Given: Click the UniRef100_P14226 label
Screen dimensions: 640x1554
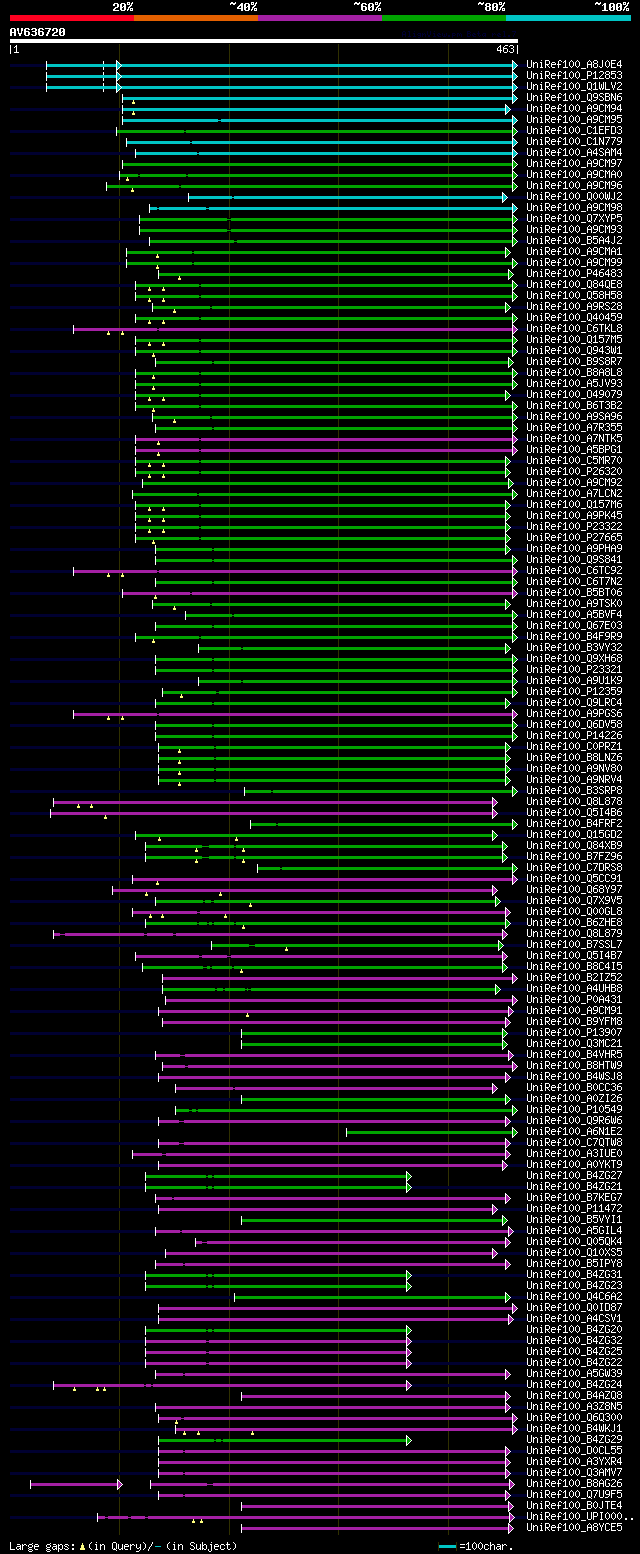Looking at the screenshot, I should pos(574,735).
